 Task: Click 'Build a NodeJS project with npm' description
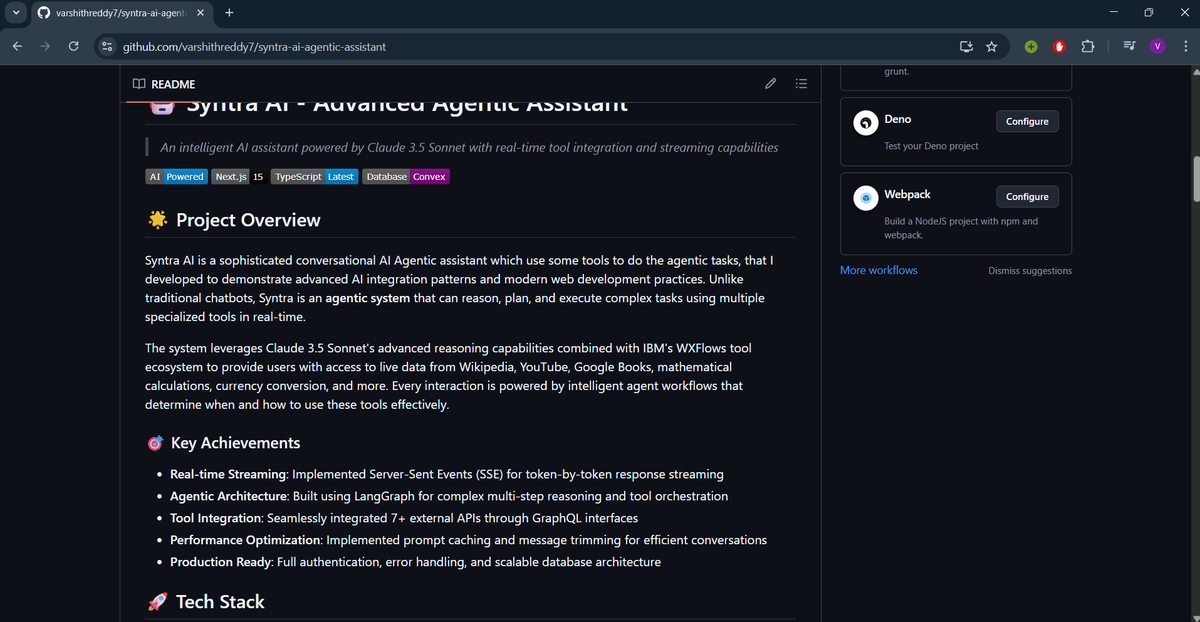point(961,228)
